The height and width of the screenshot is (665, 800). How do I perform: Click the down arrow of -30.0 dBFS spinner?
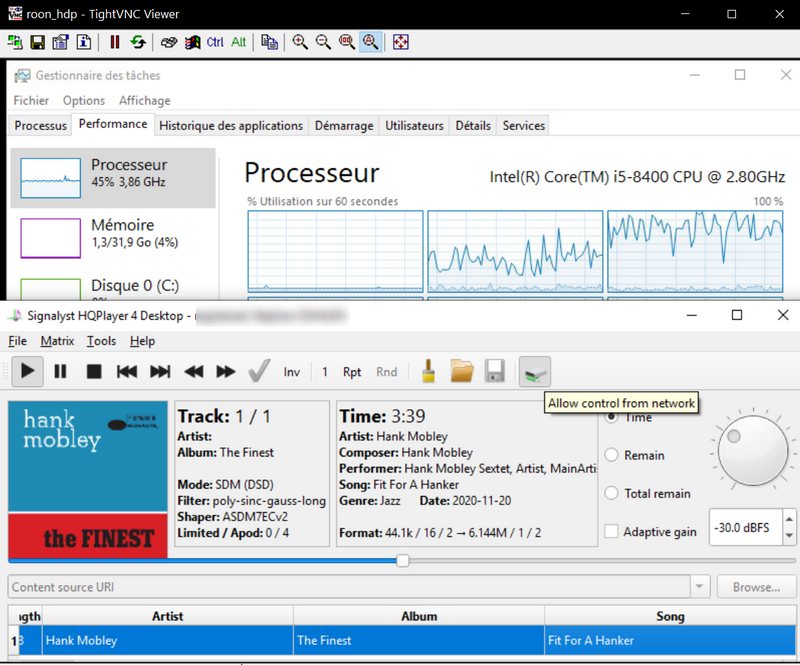[x=789, y=536]
